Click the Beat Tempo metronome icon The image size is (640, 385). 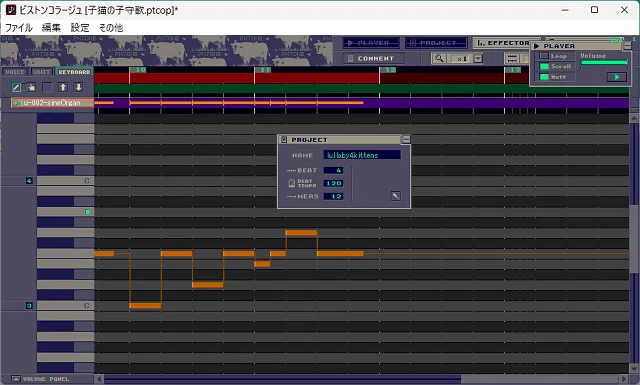(291, 183)
